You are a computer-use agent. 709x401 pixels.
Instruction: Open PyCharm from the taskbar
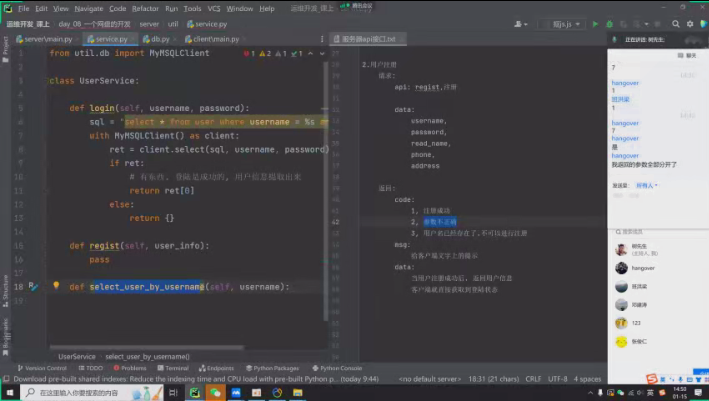click(195, 392)
